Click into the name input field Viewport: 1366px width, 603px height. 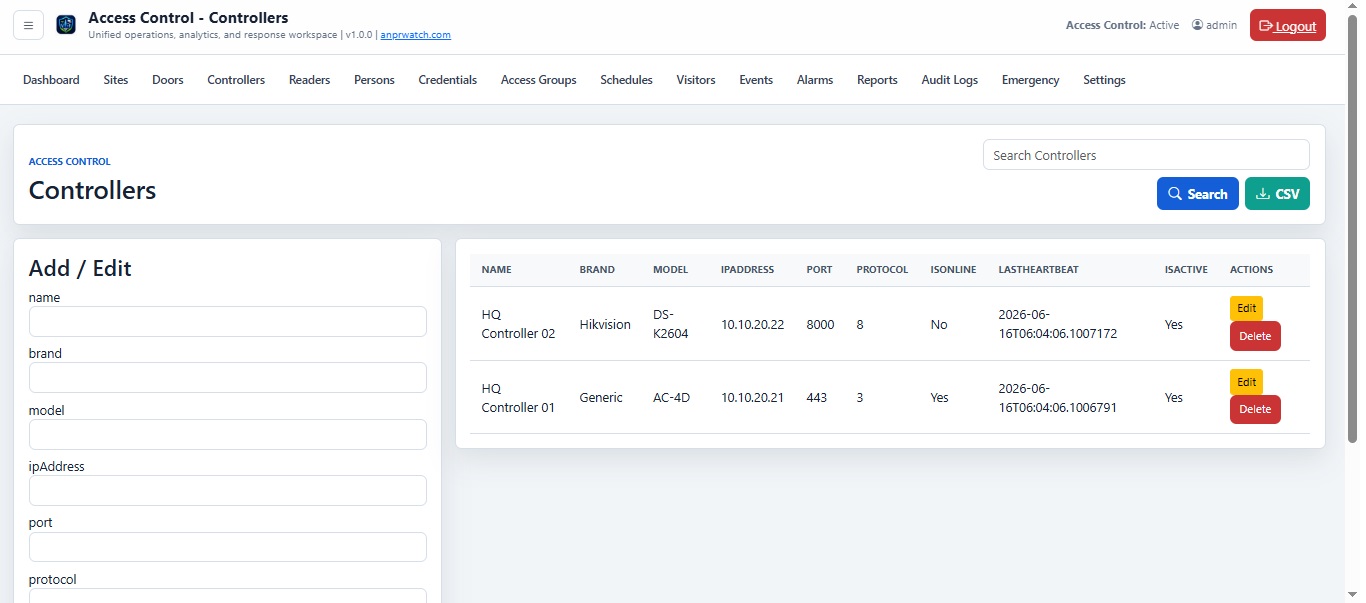228,321
